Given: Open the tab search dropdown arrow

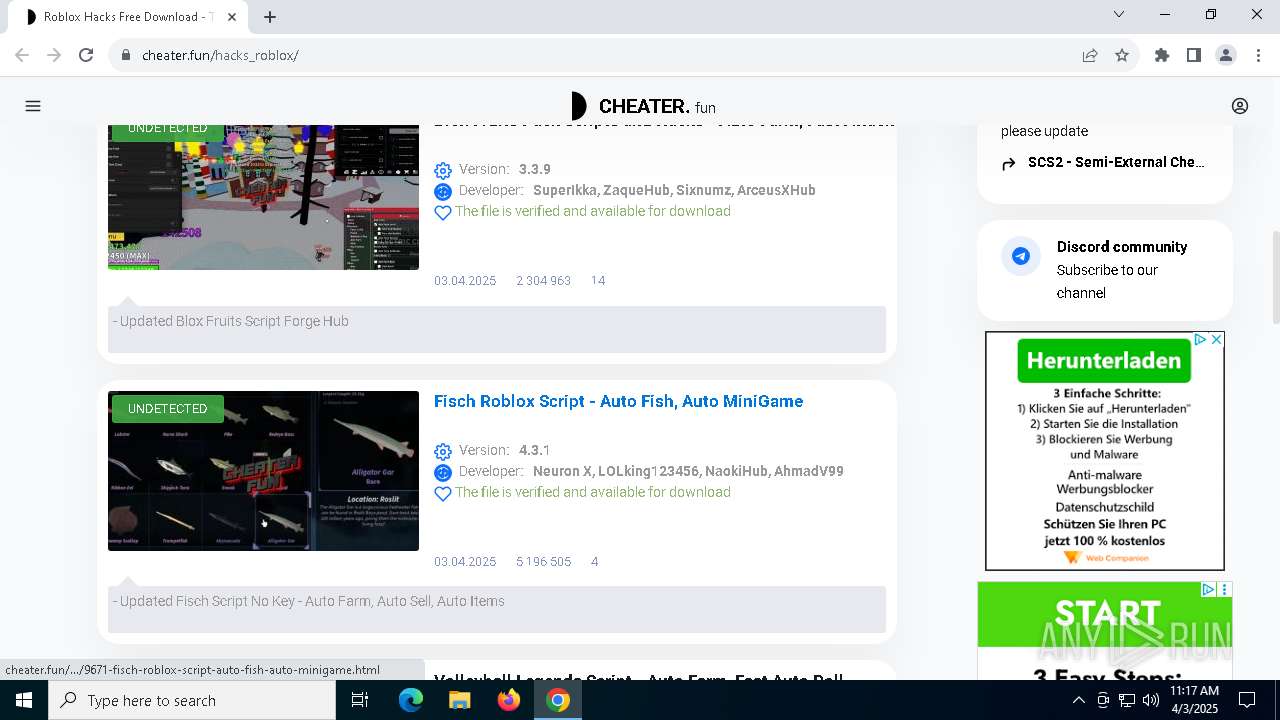Looking at the screenshot, I should coord(1119,14).
